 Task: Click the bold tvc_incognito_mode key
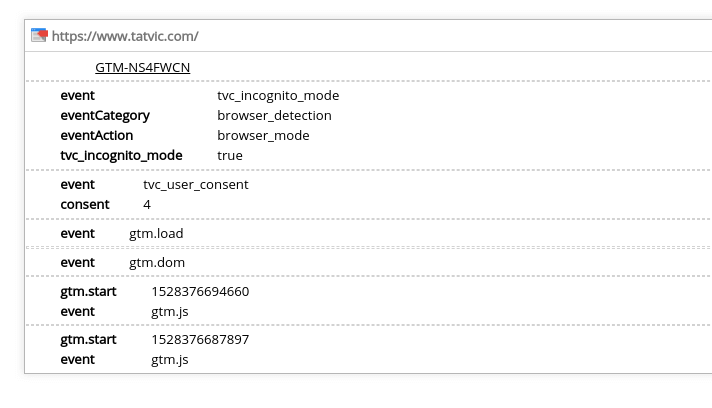121,156
